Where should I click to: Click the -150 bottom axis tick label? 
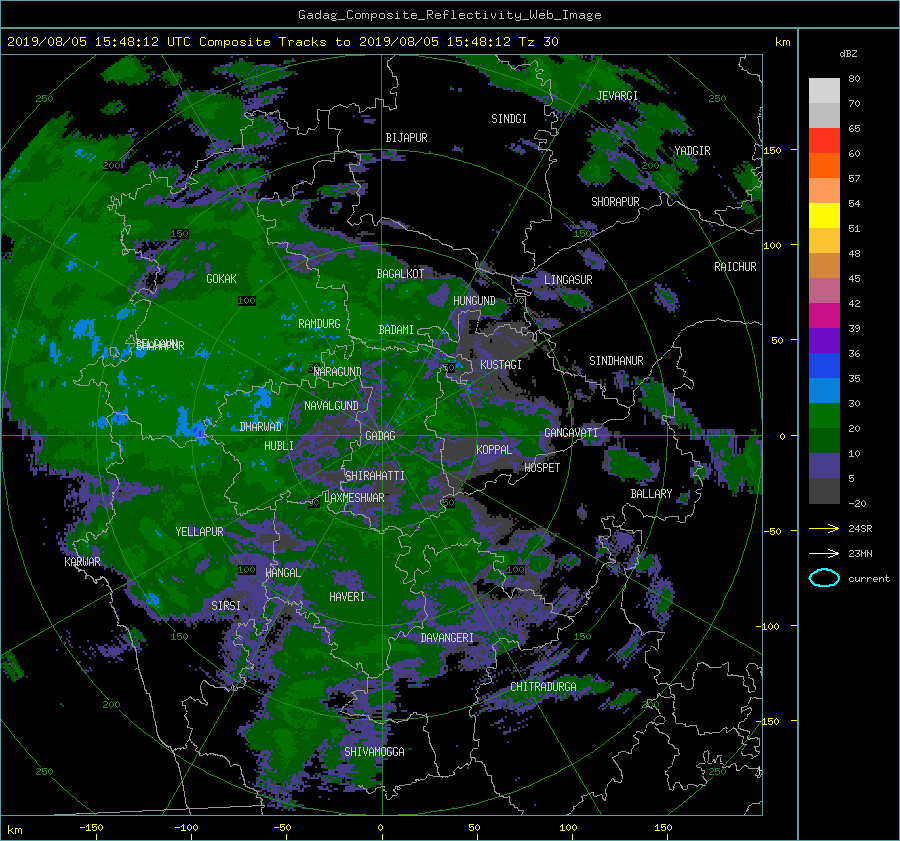tap(91, 828)
